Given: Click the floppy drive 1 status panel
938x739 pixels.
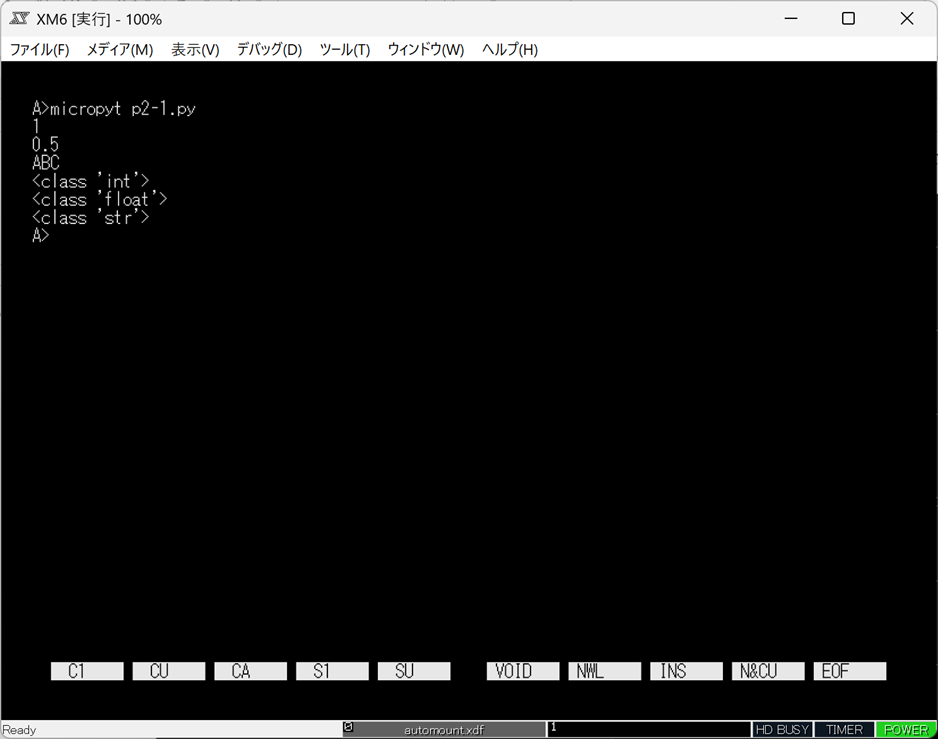Looking at the screenshot, I should [648, 729].
